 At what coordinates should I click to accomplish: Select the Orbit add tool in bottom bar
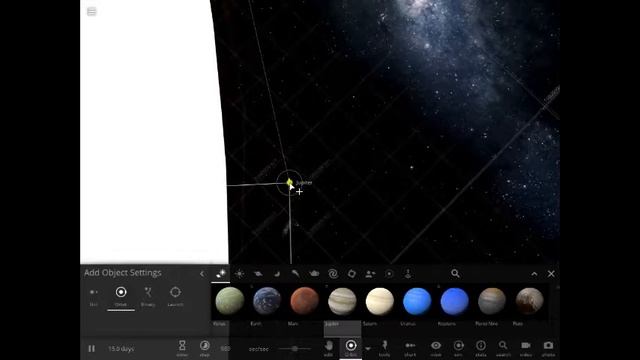pos(351,348)
